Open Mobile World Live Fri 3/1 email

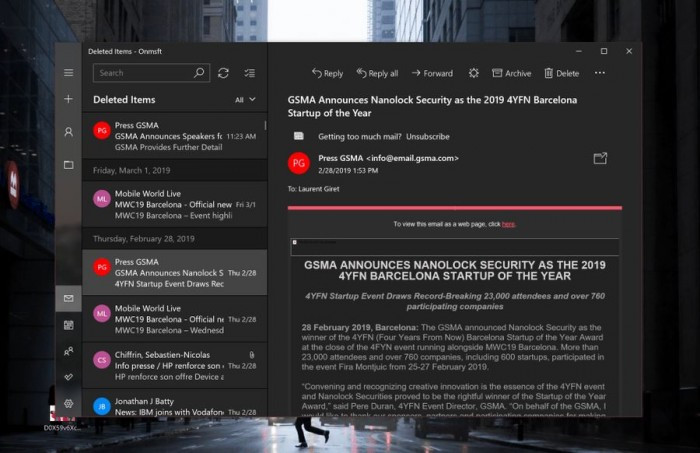175,204
